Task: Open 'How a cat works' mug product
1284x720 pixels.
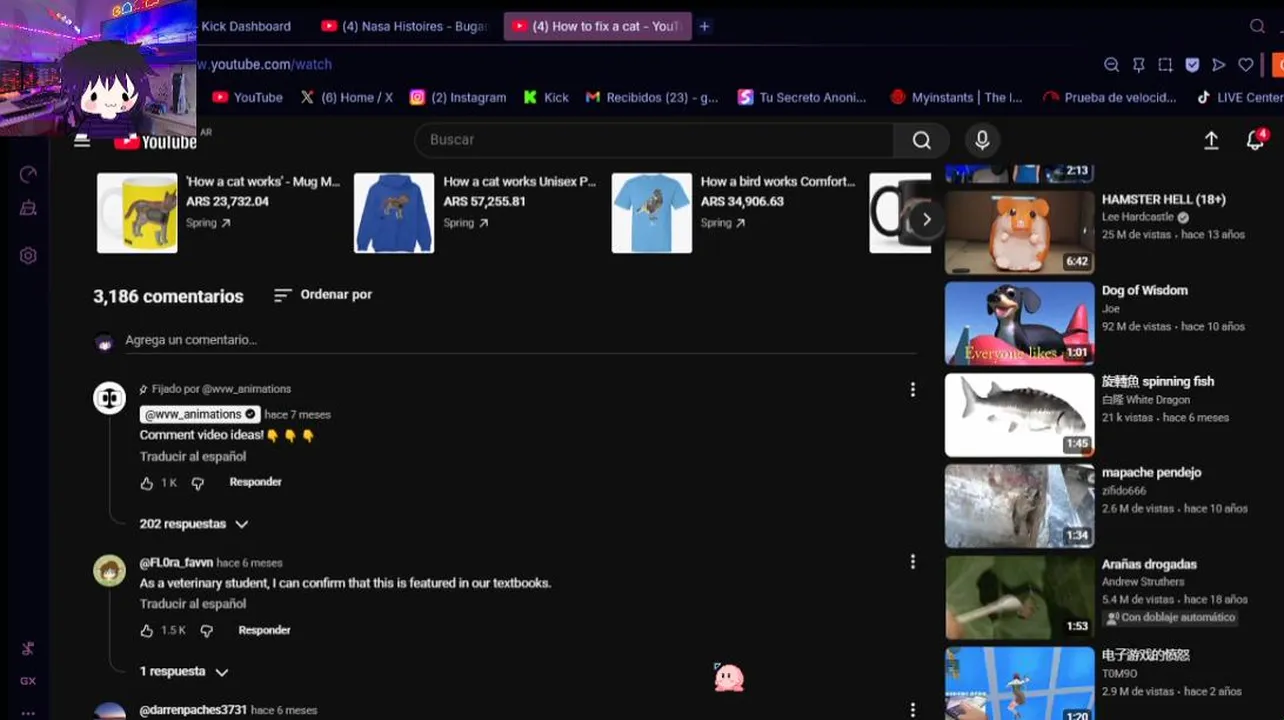Action: pos(220,212)
